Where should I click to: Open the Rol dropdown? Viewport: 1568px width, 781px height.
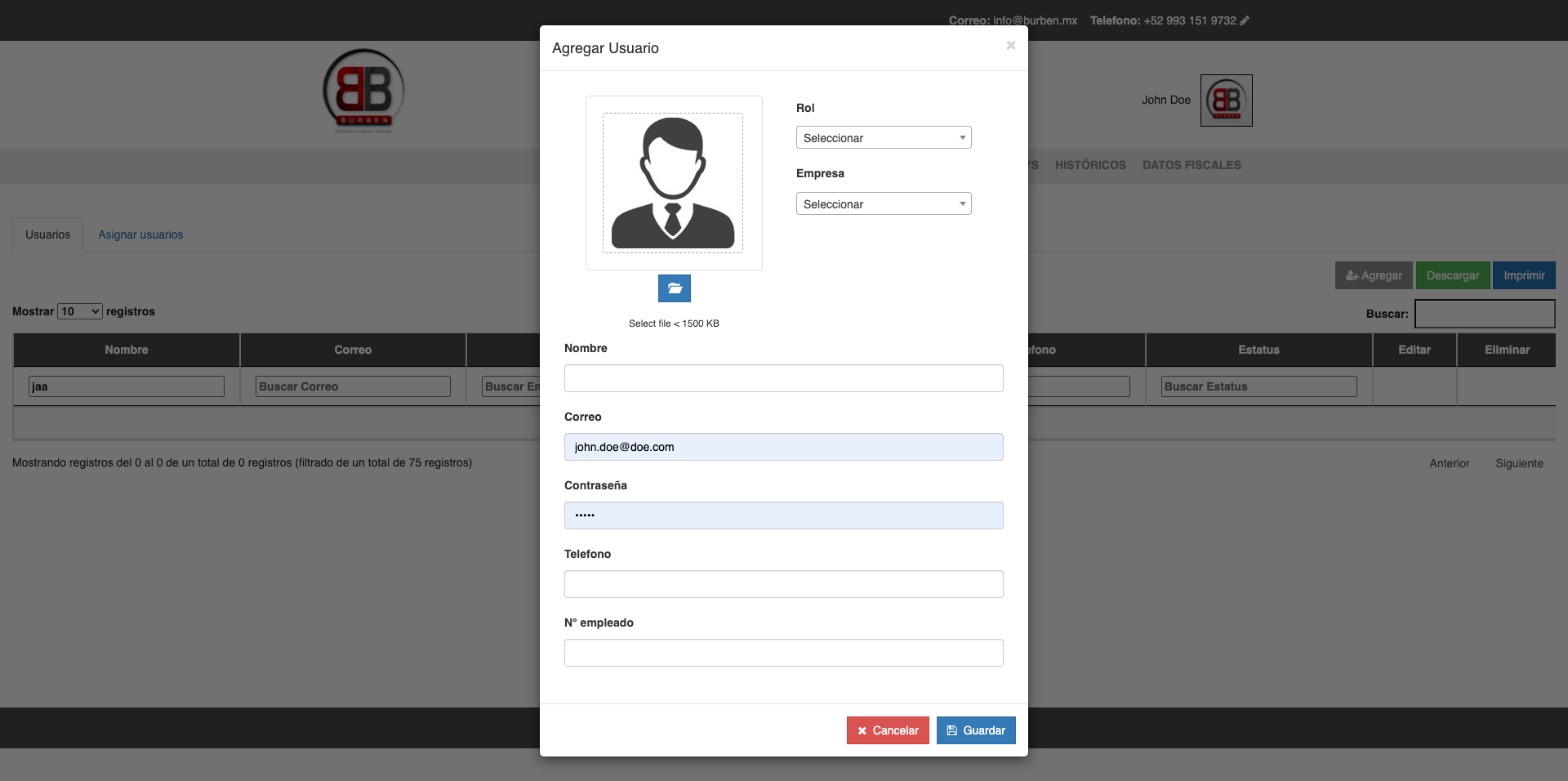(x=883, y=138)
